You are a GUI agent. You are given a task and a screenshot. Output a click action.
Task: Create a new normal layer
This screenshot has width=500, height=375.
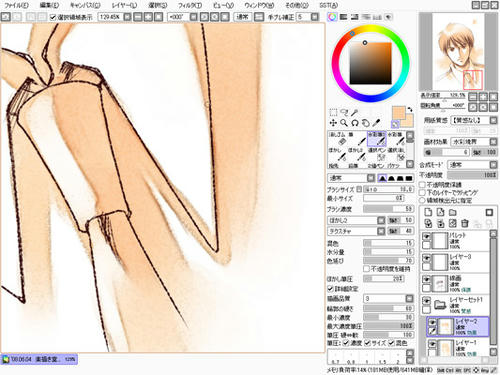coord(429,212)
